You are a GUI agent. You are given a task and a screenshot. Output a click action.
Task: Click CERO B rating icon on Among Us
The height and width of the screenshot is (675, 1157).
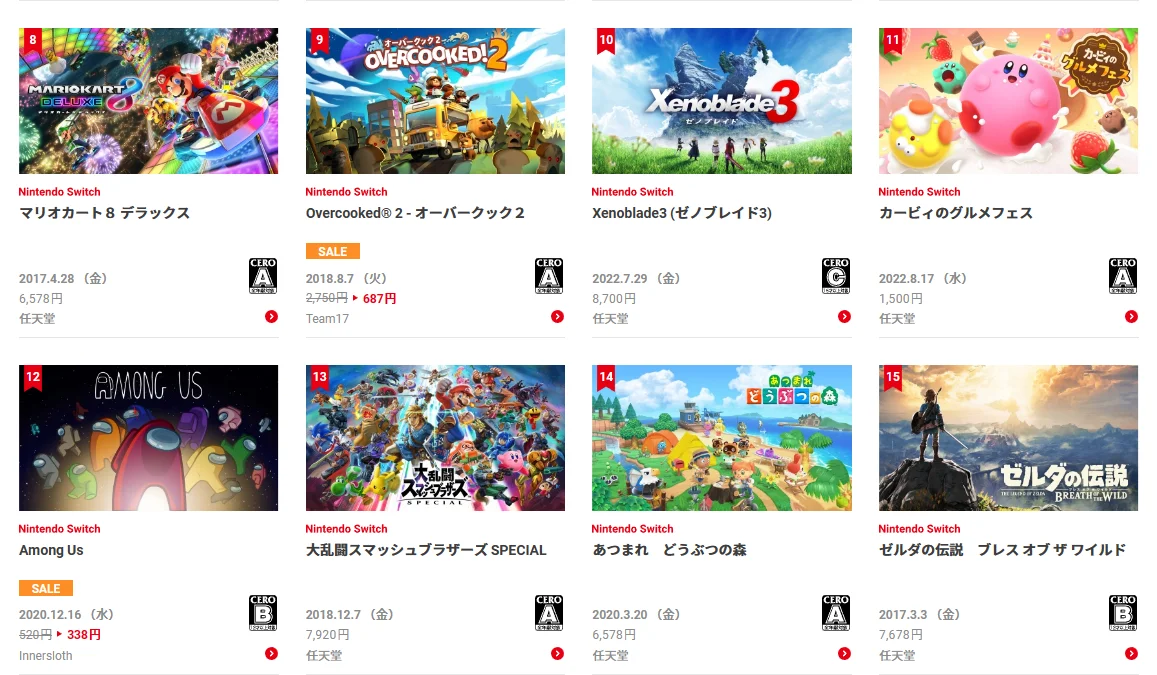[x=263, y=613]
